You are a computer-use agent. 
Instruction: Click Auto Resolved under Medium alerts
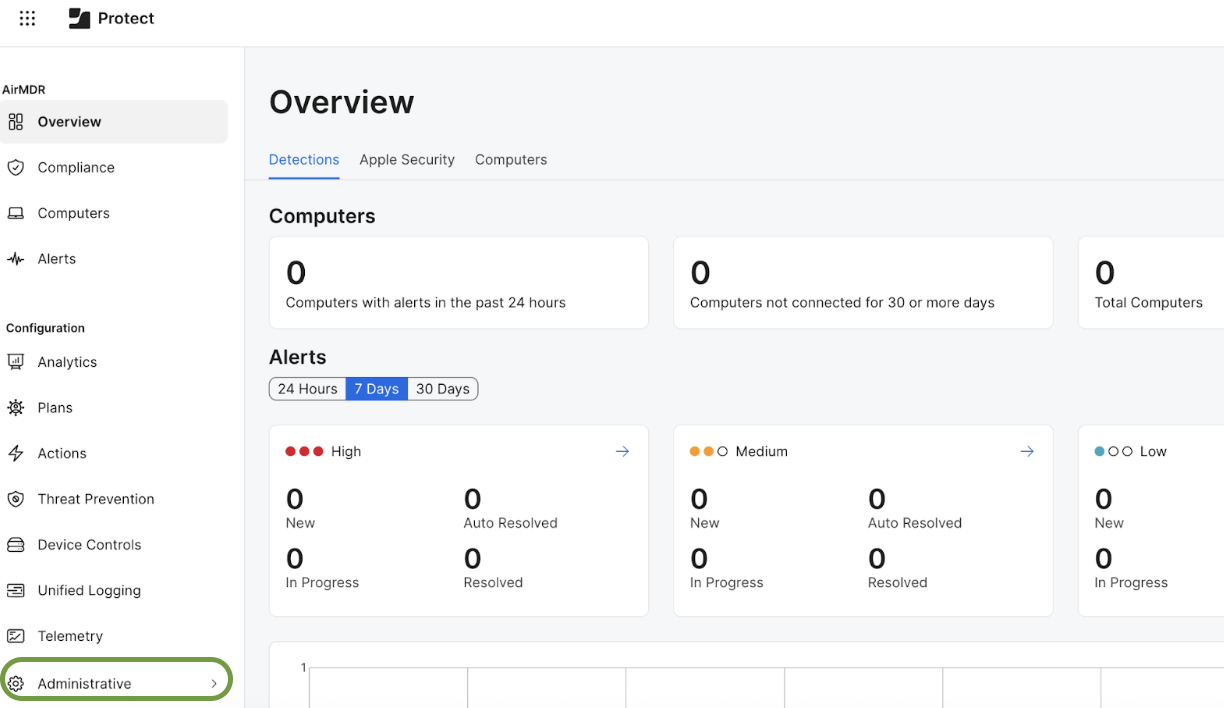[x=915, y=523]
